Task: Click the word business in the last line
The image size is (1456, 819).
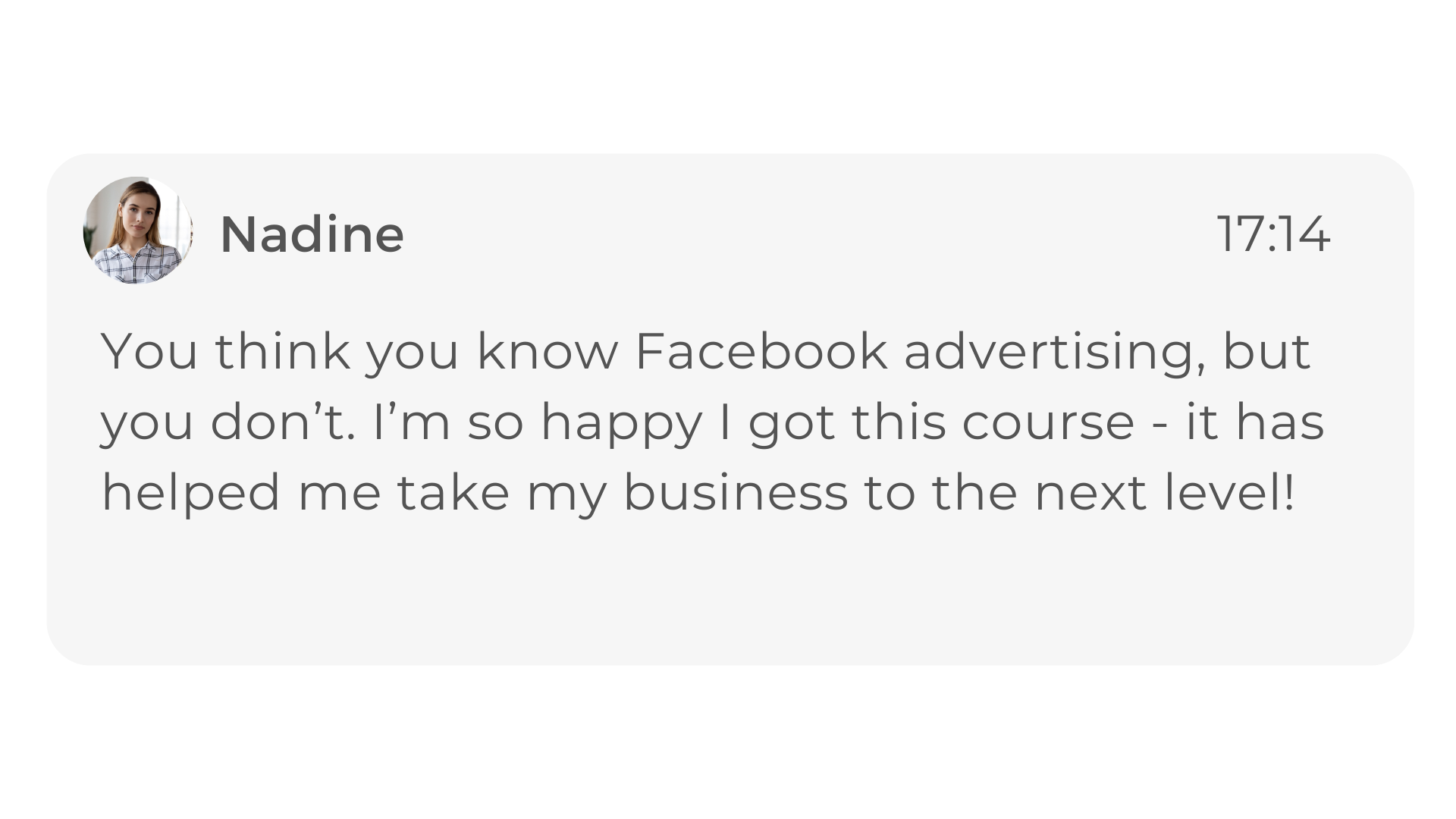Action: [735, 492]
